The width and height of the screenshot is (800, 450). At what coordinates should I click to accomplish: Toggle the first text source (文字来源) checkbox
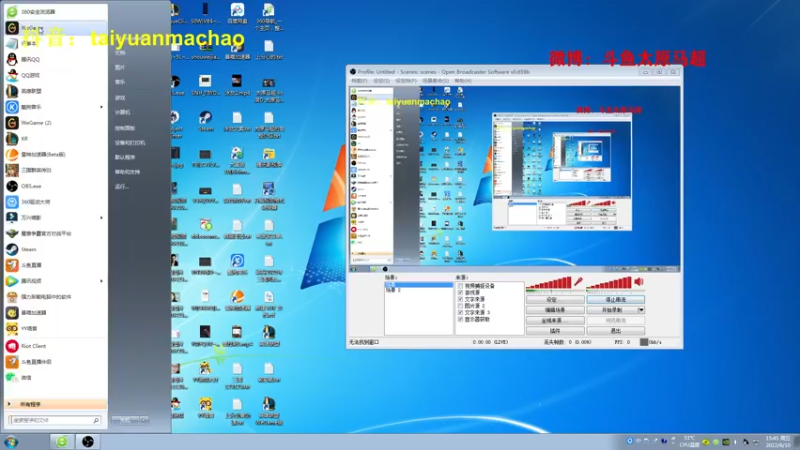point(461,299)
